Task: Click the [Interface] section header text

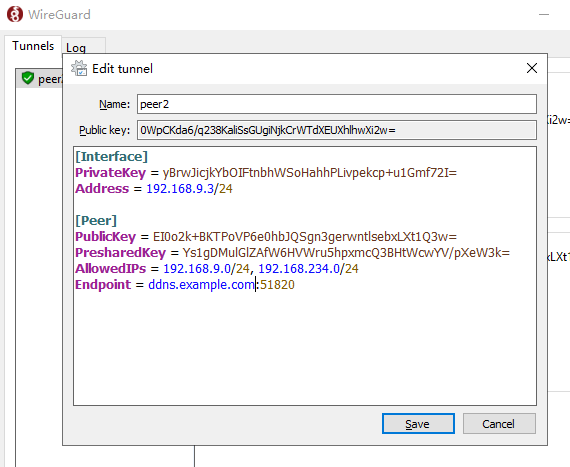Action: 112,157
